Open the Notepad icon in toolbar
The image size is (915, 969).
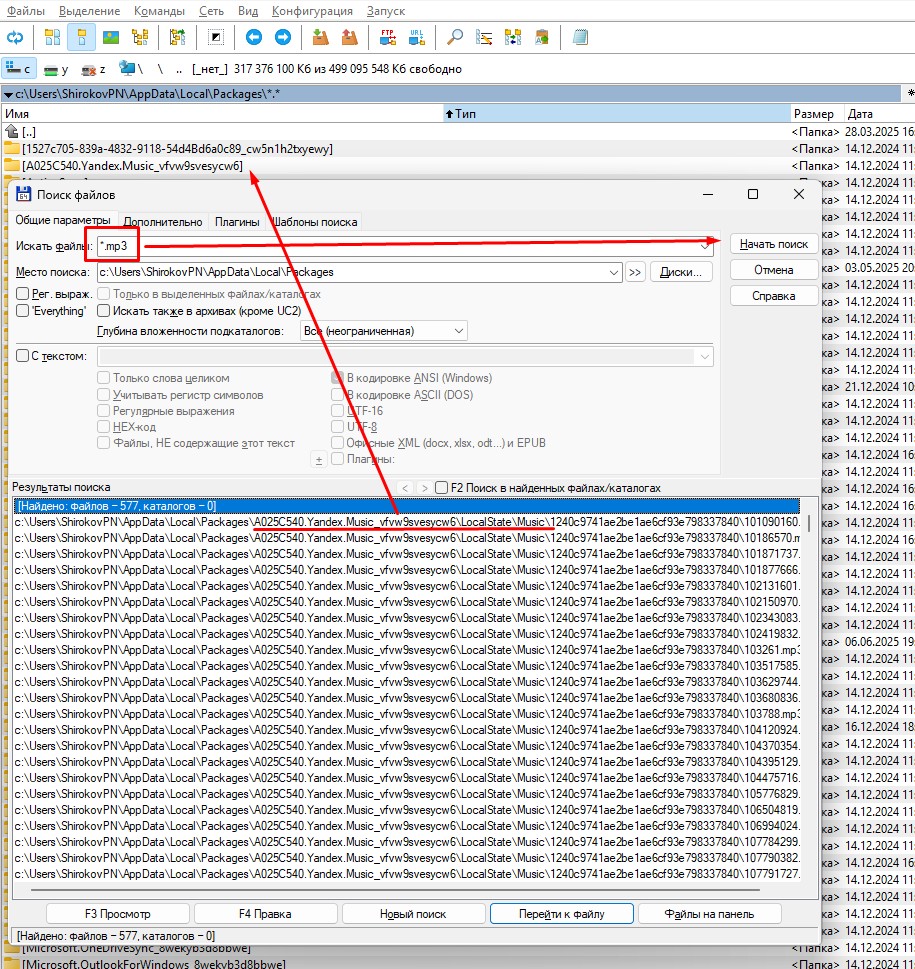pos(581,38)
